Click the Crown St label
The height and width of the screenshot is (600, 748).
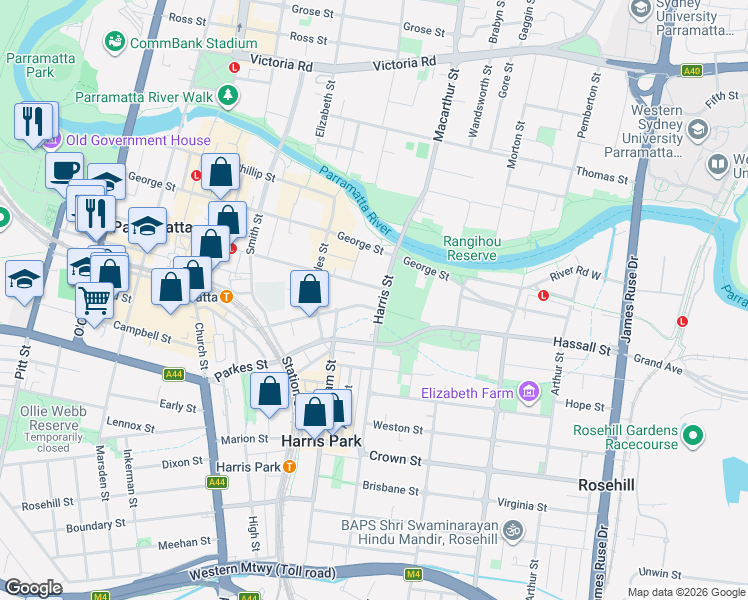point(395,458)
